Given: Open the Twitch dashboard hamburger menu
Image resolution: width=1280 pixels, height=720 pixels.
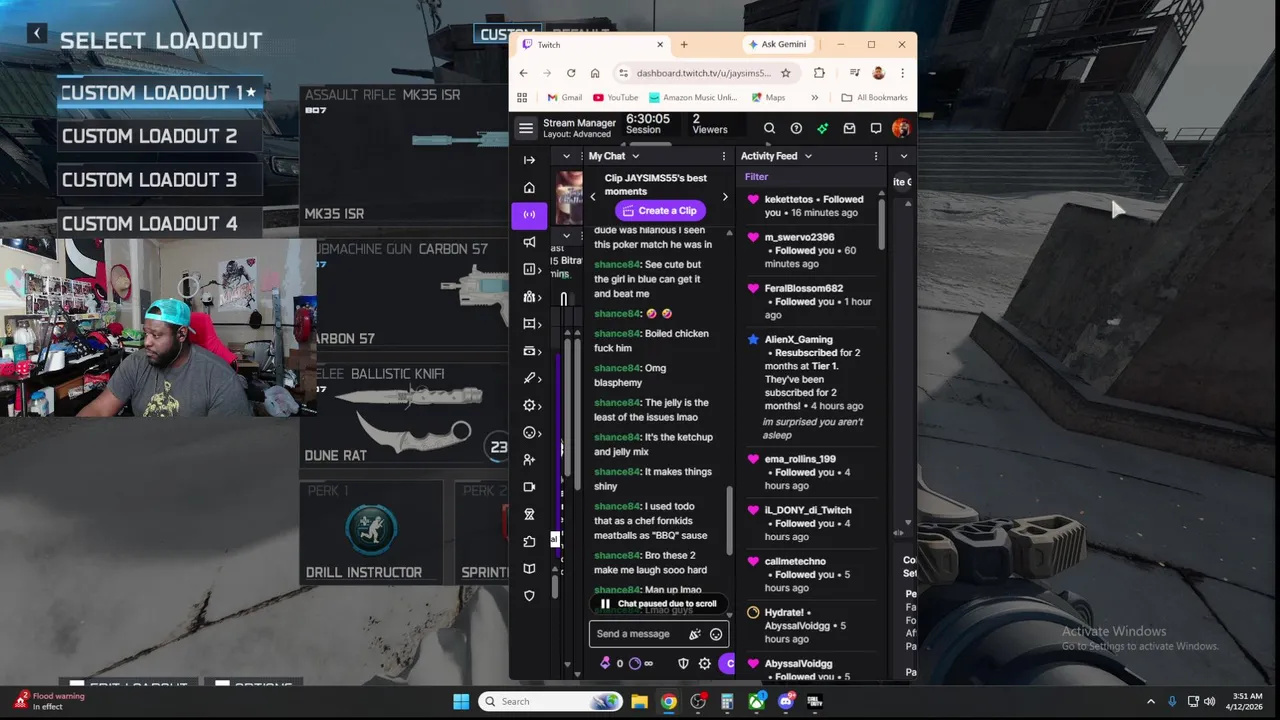Looking at the screenshot, I should coord(526,128).
